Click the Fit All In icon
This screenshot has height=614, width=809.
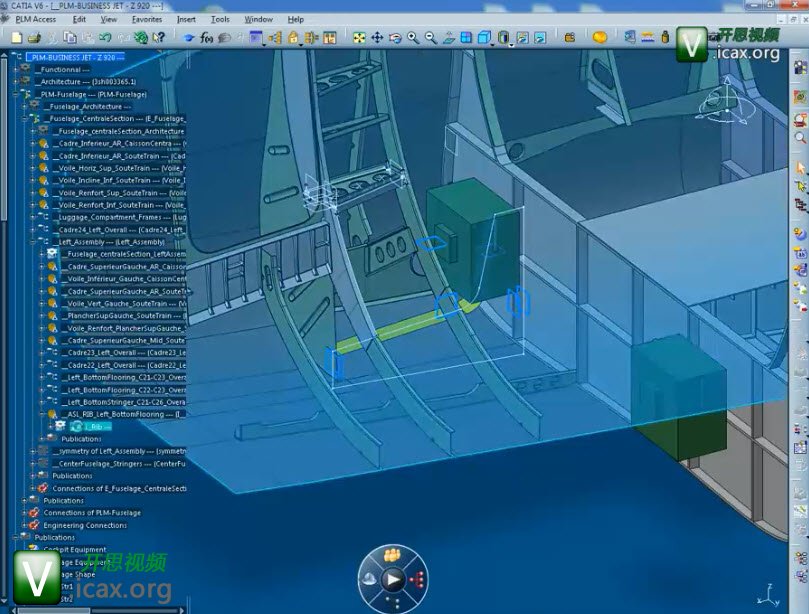[x=359, y=38]
